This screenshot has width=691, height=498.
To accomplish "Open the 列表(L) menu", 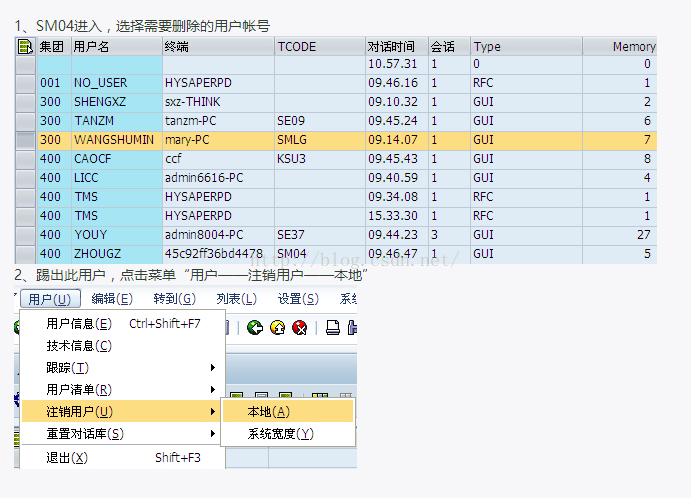I will [236, 299].
